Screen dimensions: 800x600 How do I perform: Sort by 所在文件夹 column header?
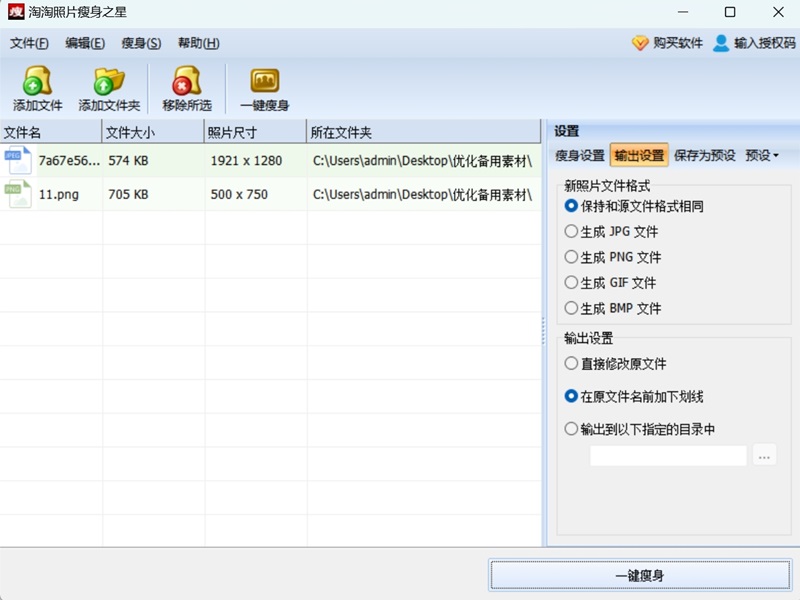pos(423,133)
